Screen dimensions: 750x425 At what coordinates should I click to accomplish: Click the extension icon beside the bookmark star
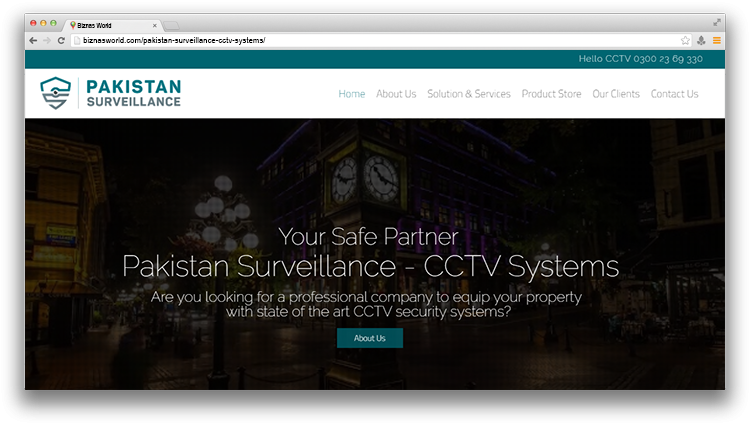click(x=701, y=41)
